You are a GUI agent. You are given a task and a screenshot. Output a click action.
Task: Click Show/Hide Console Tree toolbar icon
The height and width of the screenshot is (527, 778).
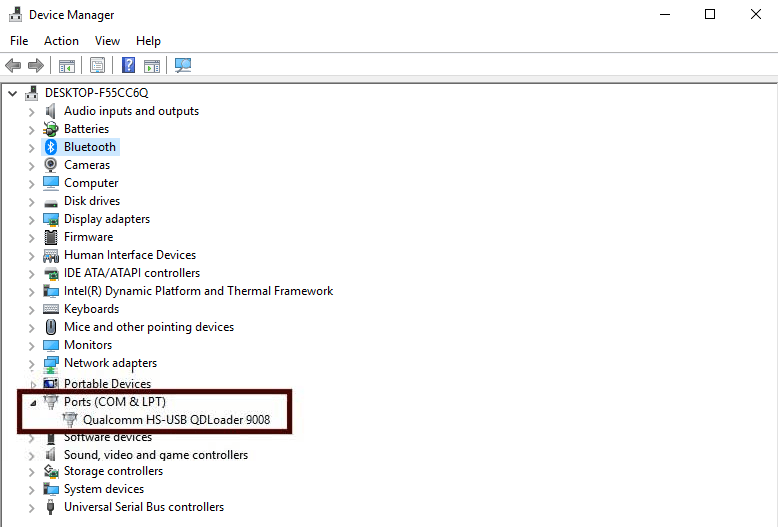pyautogui.click(x=67, y=66)
